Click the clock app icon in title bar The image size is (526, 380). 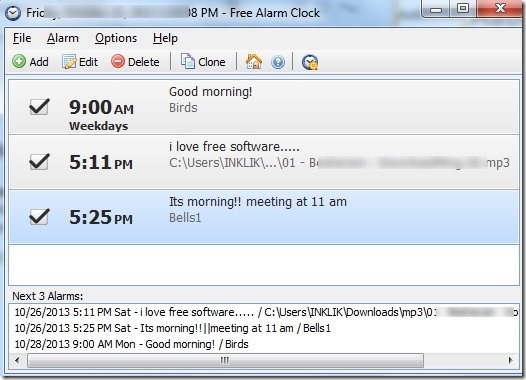13,13
